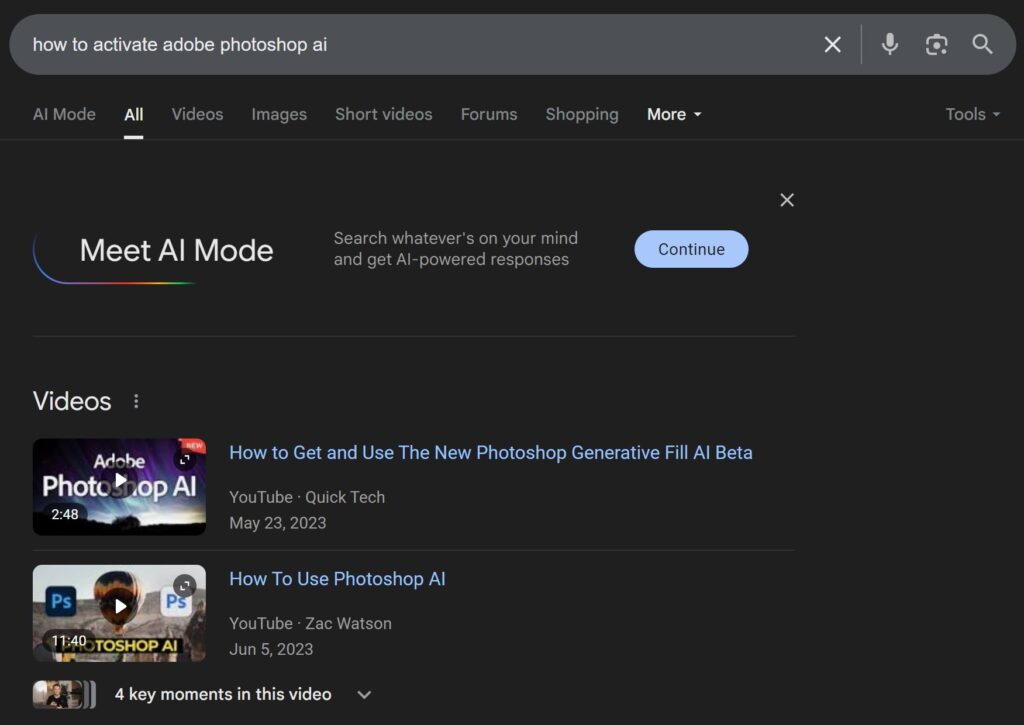Viewport: 1024px width, 725px height.
Task: Open search by image camera icon
Action: pyautogui.click(x=936, y=44)
